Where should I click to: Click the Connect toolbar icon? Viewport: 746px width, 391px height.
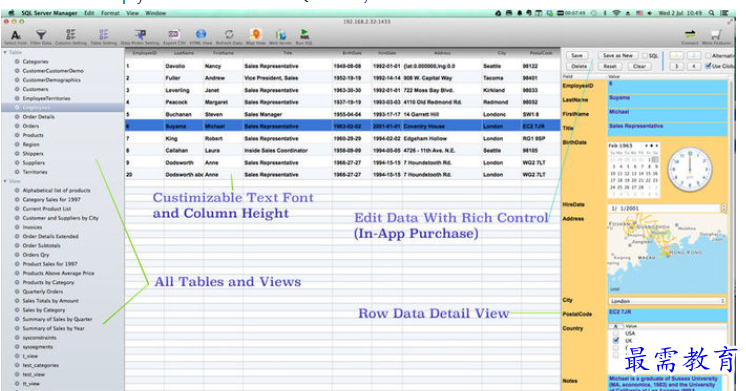coord(690,34)
